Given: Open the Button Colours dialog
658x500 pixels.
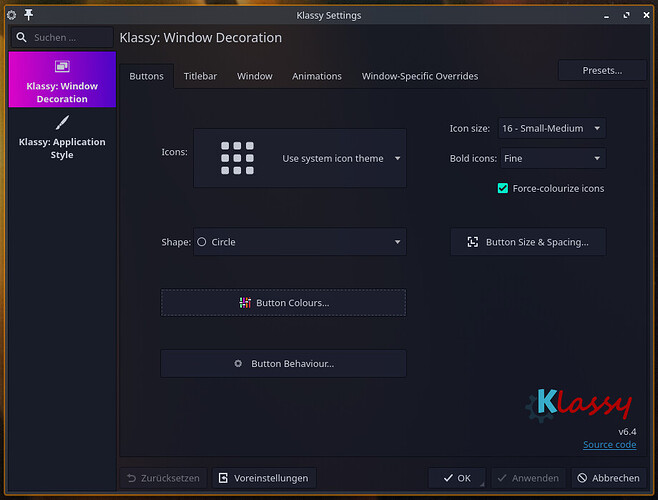Looking at the screenshot, I should pos(283,303).
